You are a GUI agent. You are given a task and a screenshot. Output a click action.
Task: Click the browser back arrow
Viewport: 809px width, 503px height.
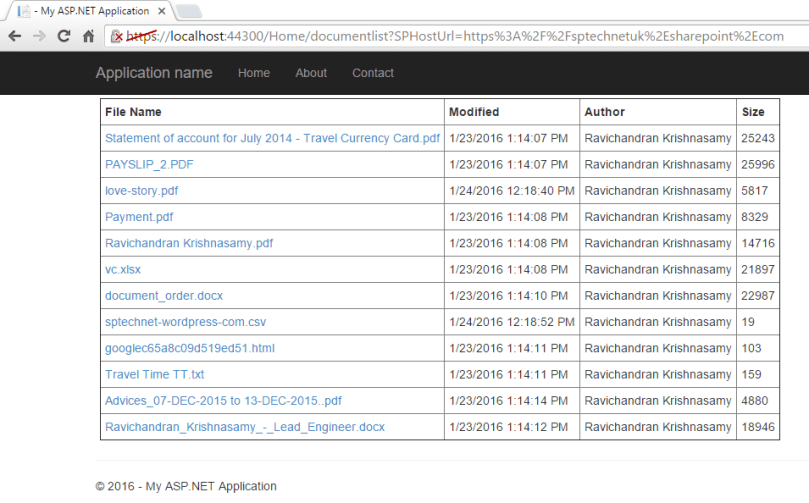pyautogui.click(x=14, y=36)
